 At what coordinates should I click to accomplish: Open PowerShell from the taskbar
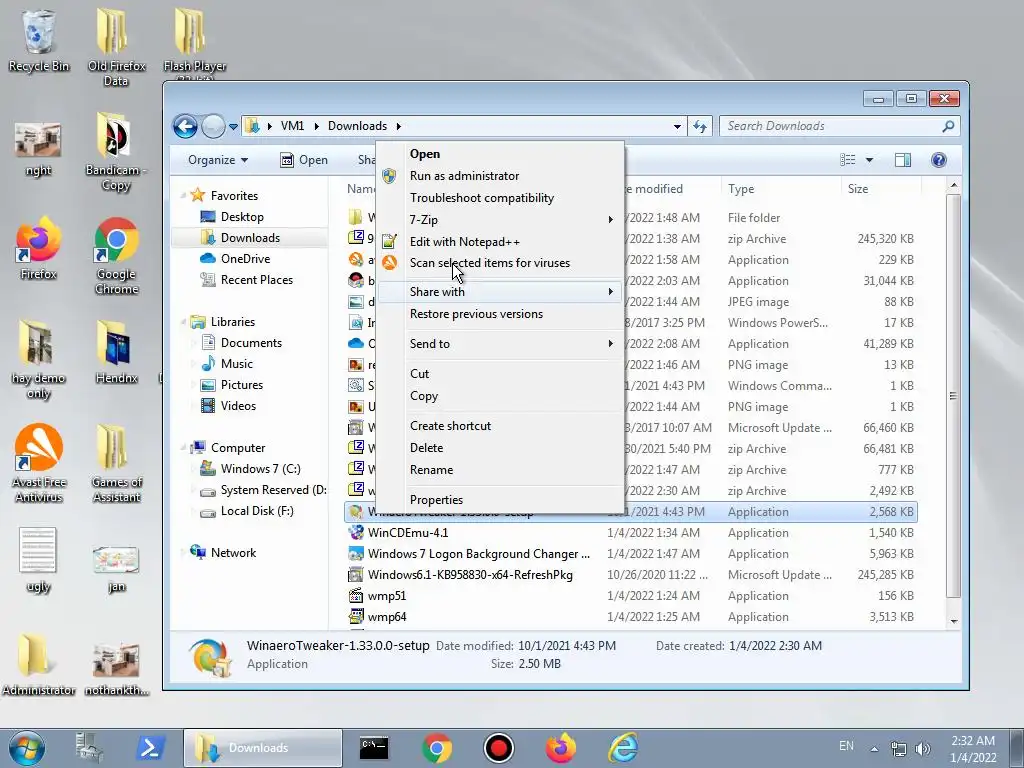coord(150,748)
